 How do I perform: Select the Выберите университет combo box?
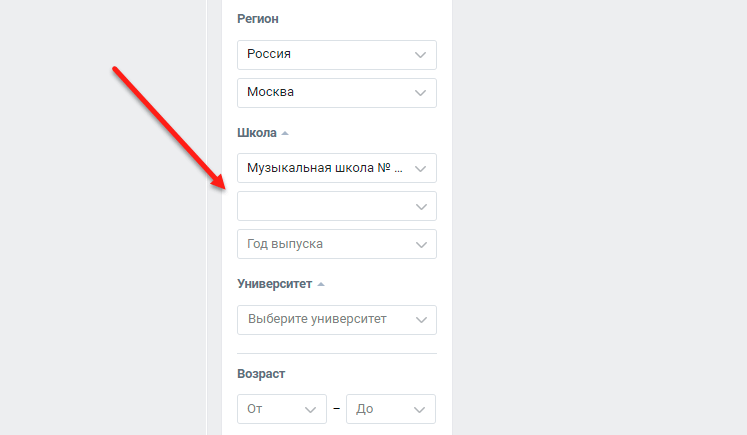[337, 320]
